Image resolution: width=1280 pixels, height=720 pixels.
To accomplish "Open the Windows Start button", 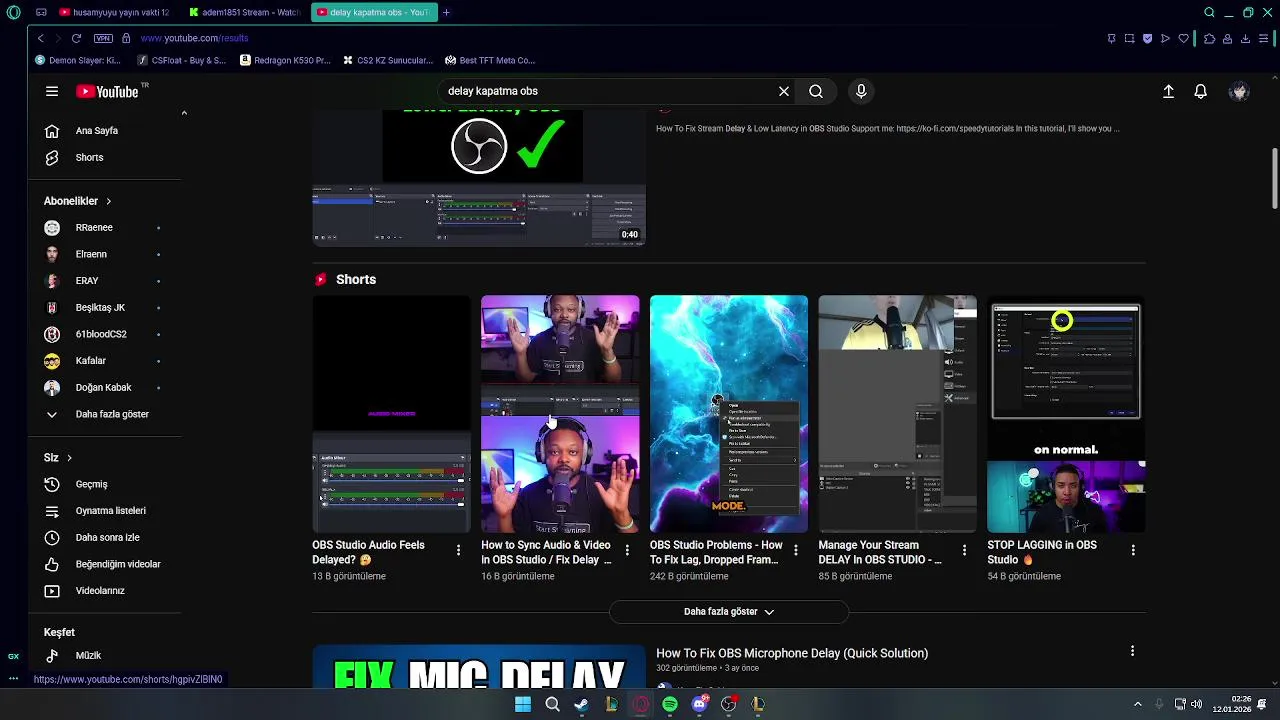I will [523, 704].
